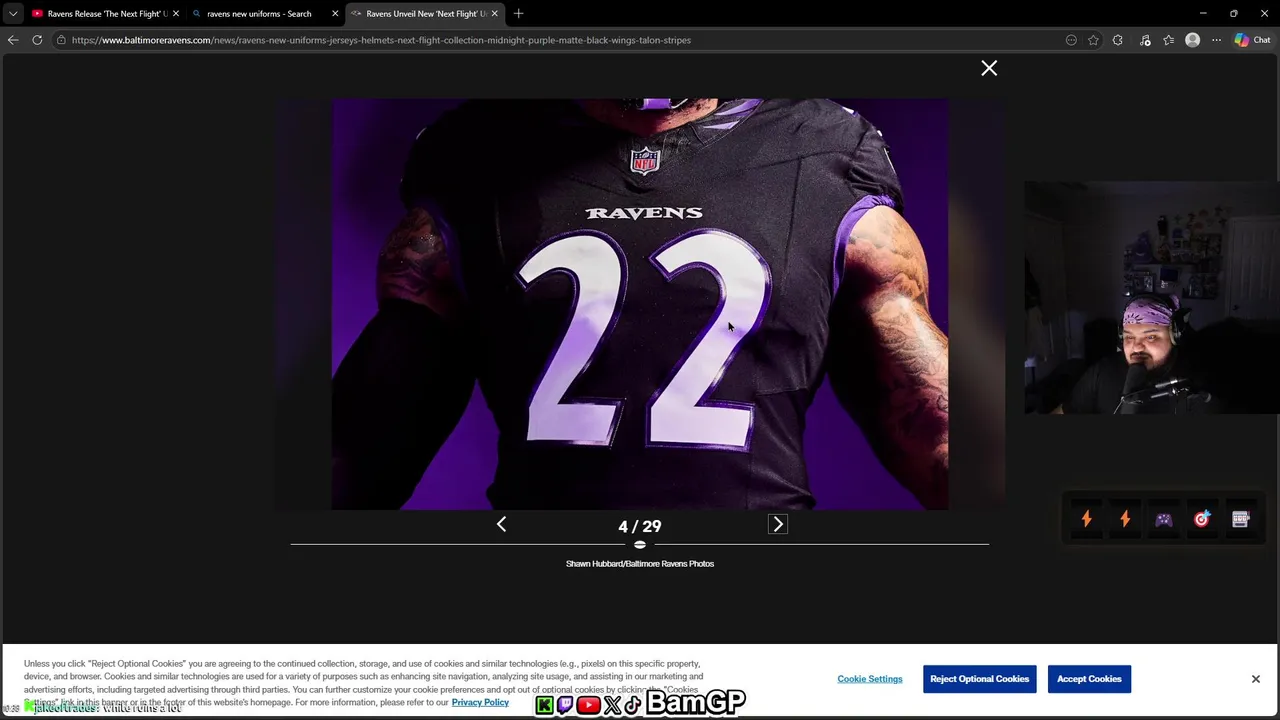
Task: Open the Privacy Policy link
Action: tap(480, 702)
